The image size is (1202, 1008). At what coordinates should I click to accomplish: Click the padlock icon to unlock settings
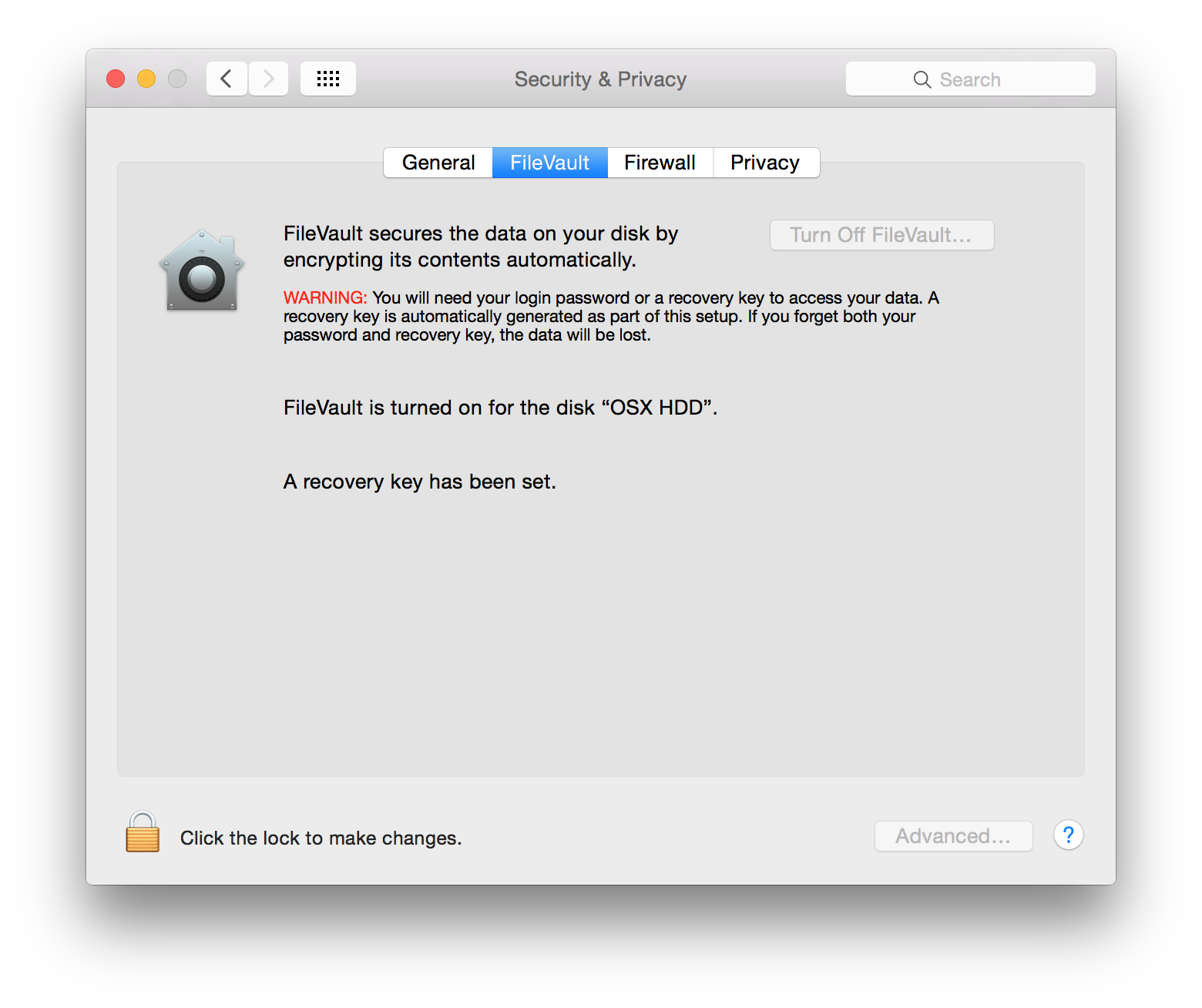click(143, 833)
